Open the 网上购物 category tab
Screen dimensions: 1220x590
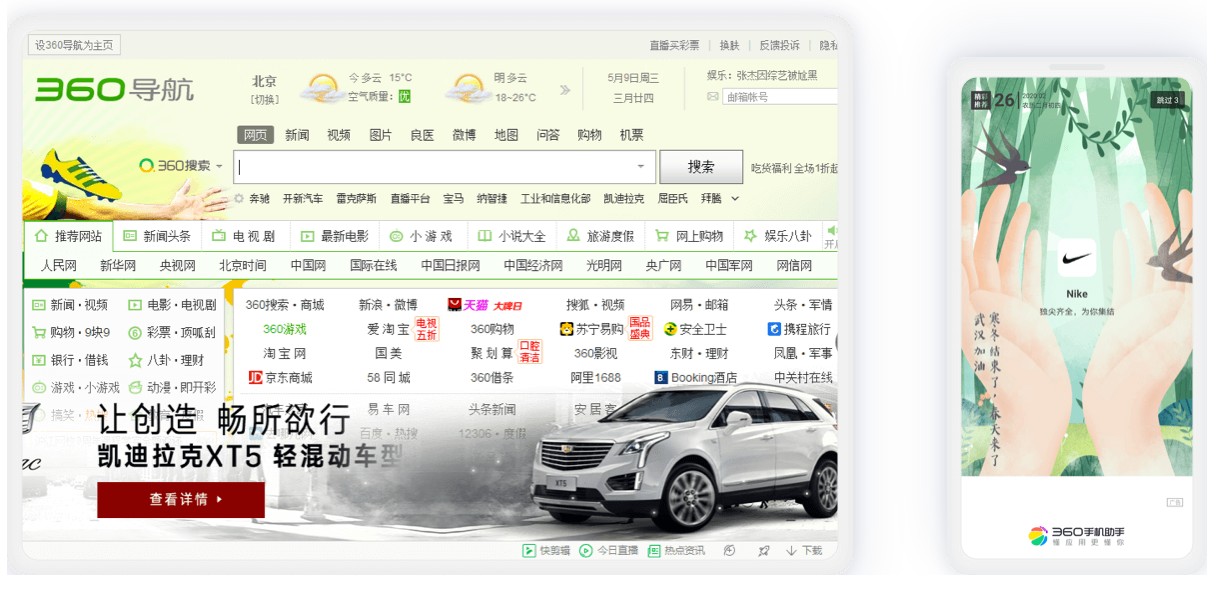688,237
